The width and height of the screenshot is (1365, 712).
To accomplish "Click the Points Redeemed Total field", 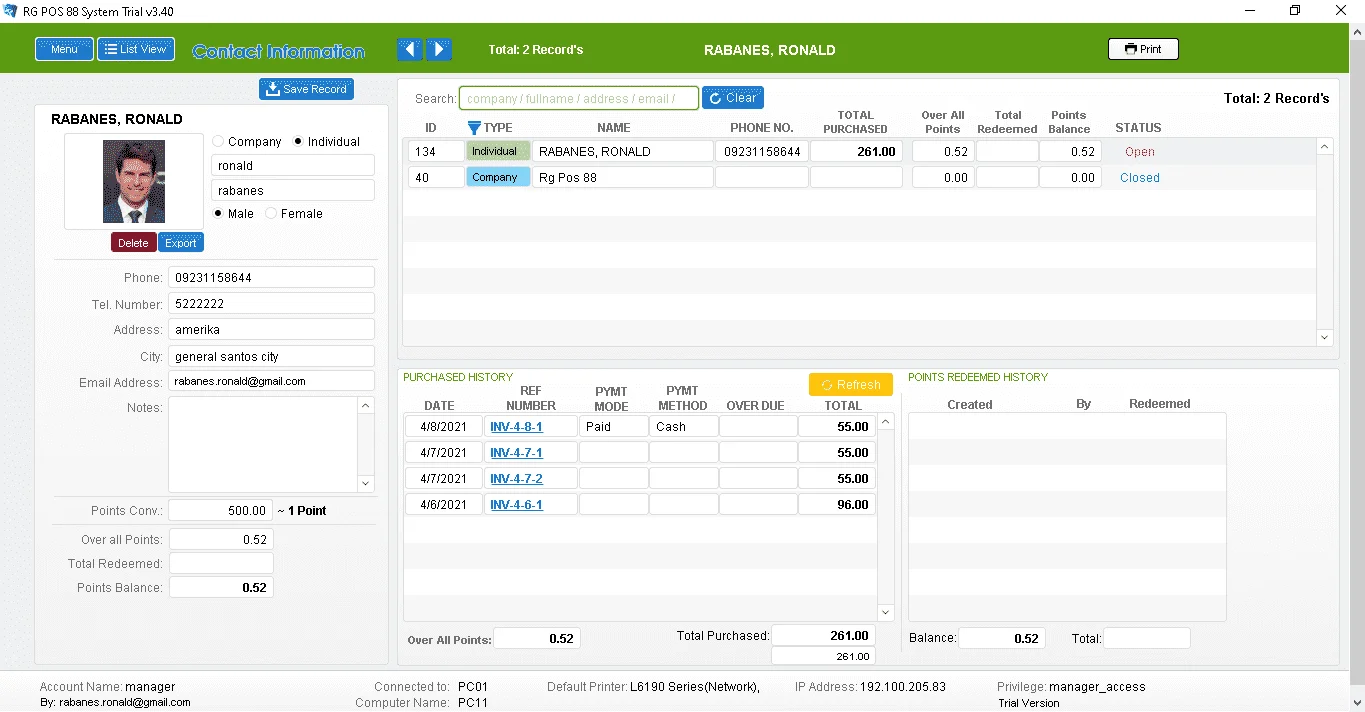I will [1147, 638].
